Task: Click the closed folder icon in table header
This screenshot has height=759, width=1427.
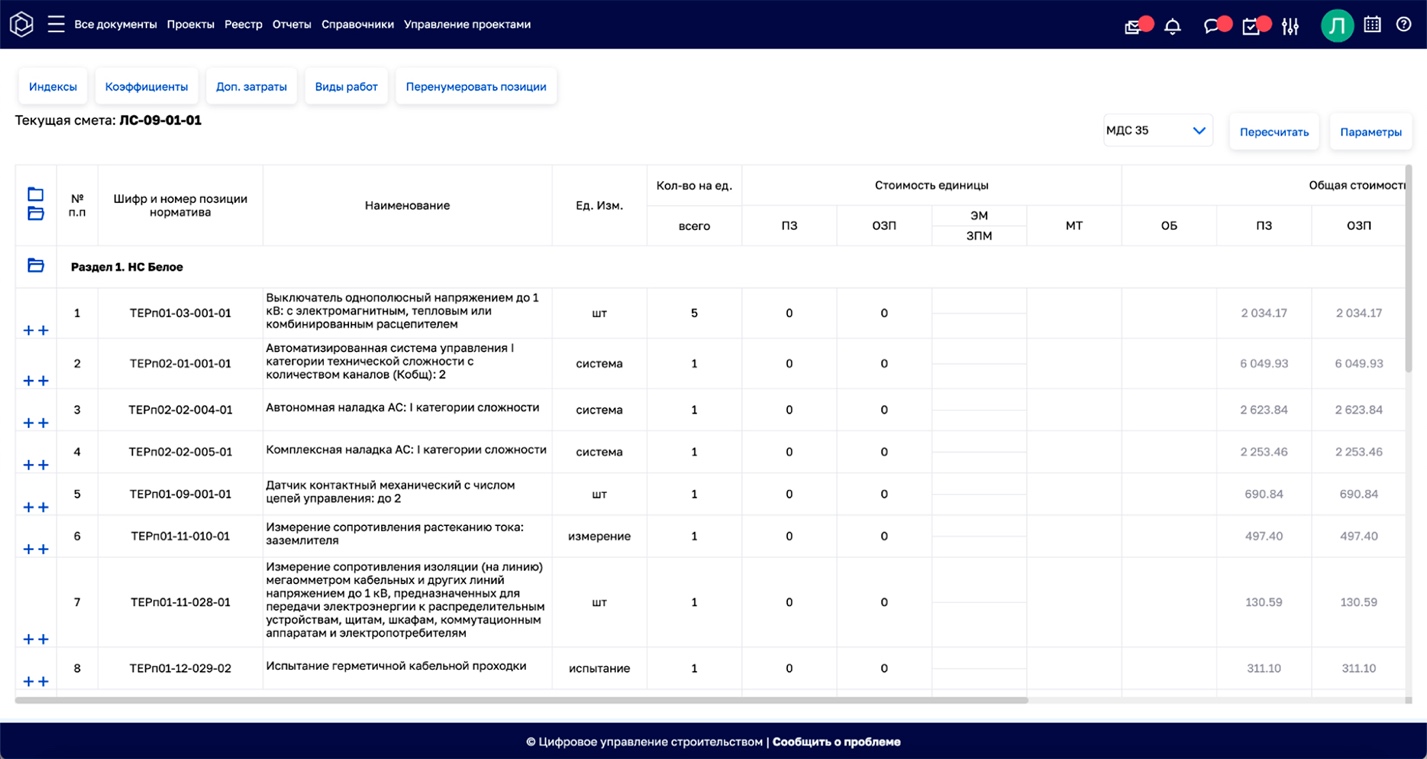Action: tap(35, 194)
